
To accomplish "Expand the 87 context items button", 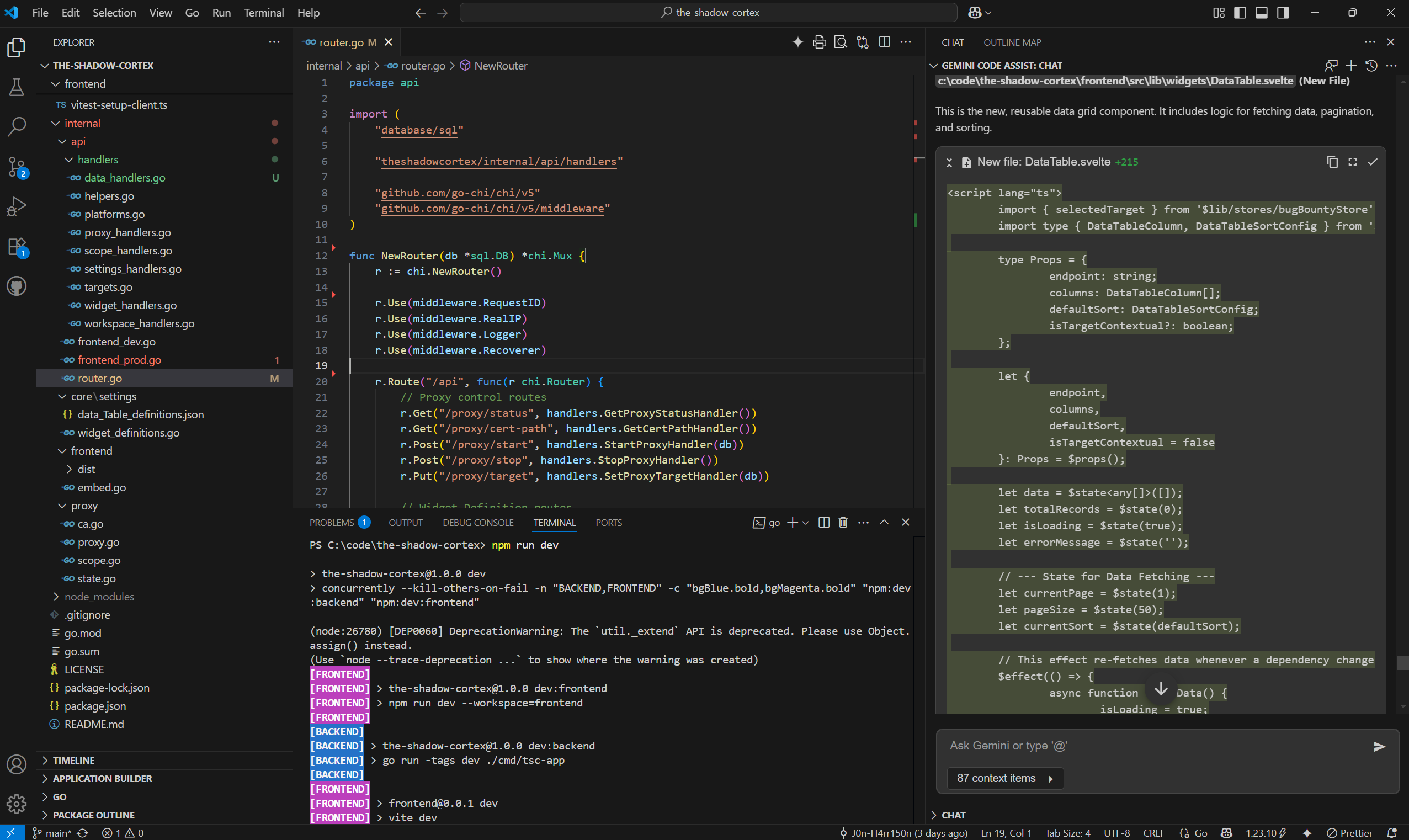I will pyautogui.click(x=1004, y=778).
